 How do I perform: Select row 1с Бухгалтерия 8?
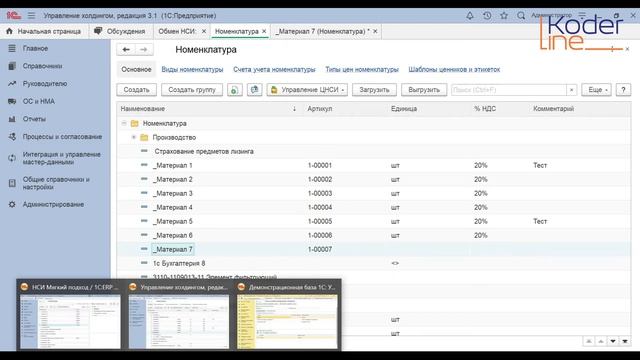point(373,263)
